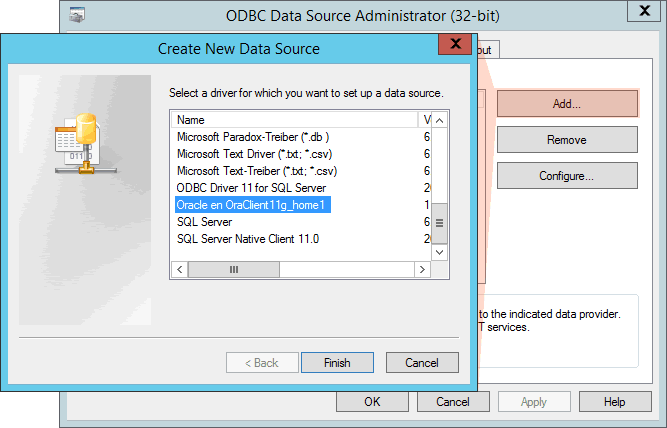Image resolution: width=667 pixels, height=428 pixels.
Task: Click the Configure... button in ODBC Administrator
Action: coord(567,176)
